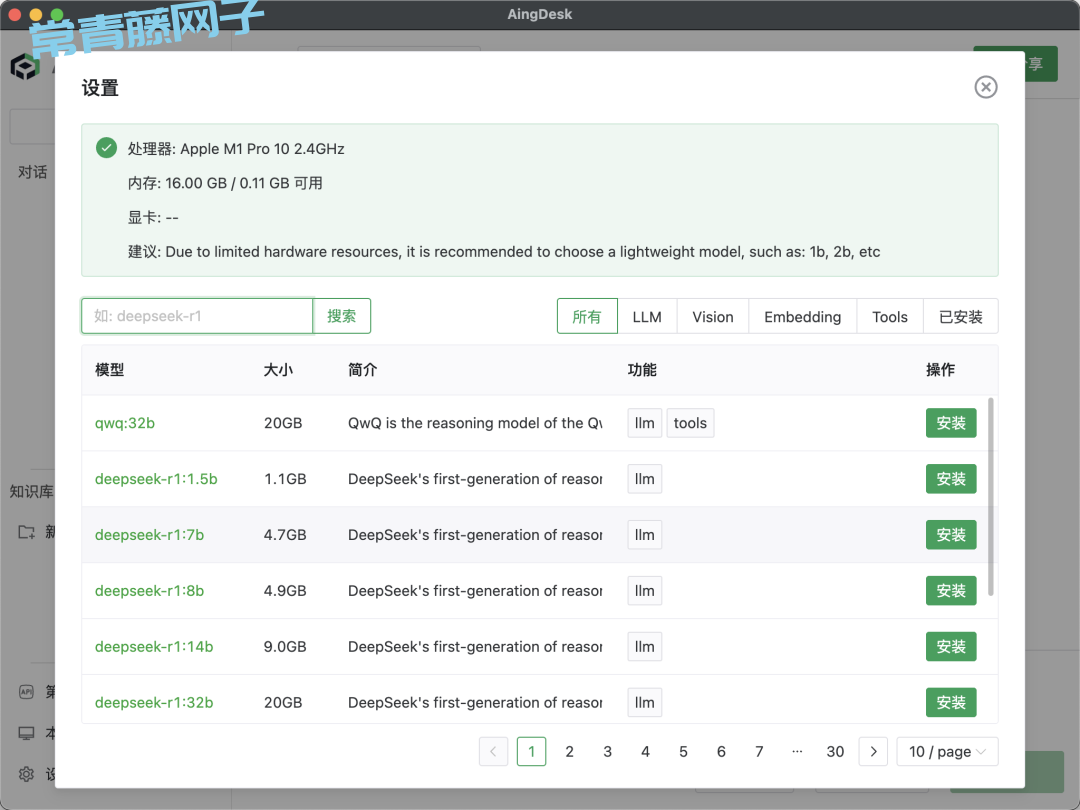Click the llm tag on deepseek-r1:1.5b row
The width and height of the screenshot is (1080, 810).
(645, 479)
